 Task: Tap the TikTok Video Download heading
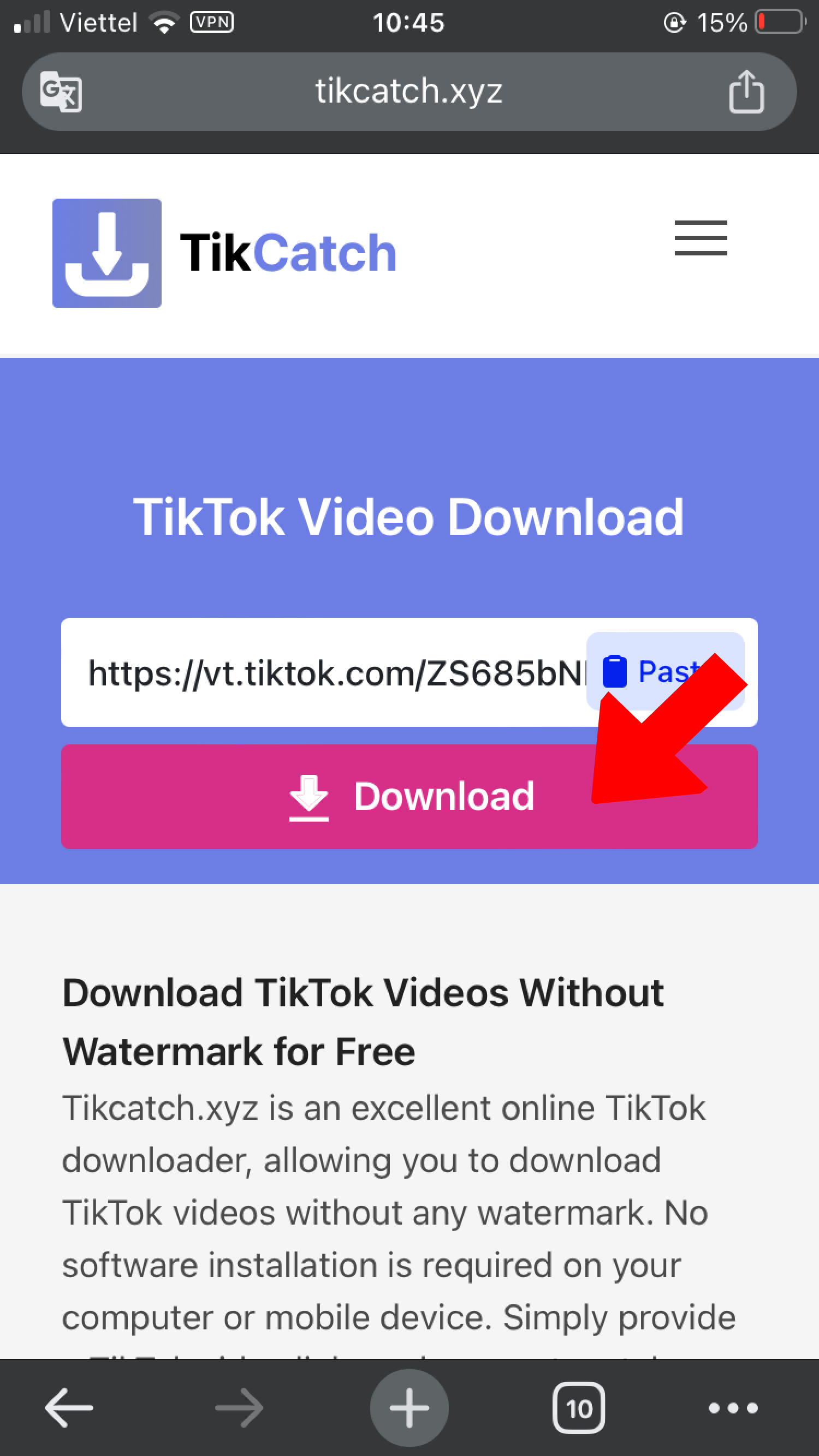409,517
